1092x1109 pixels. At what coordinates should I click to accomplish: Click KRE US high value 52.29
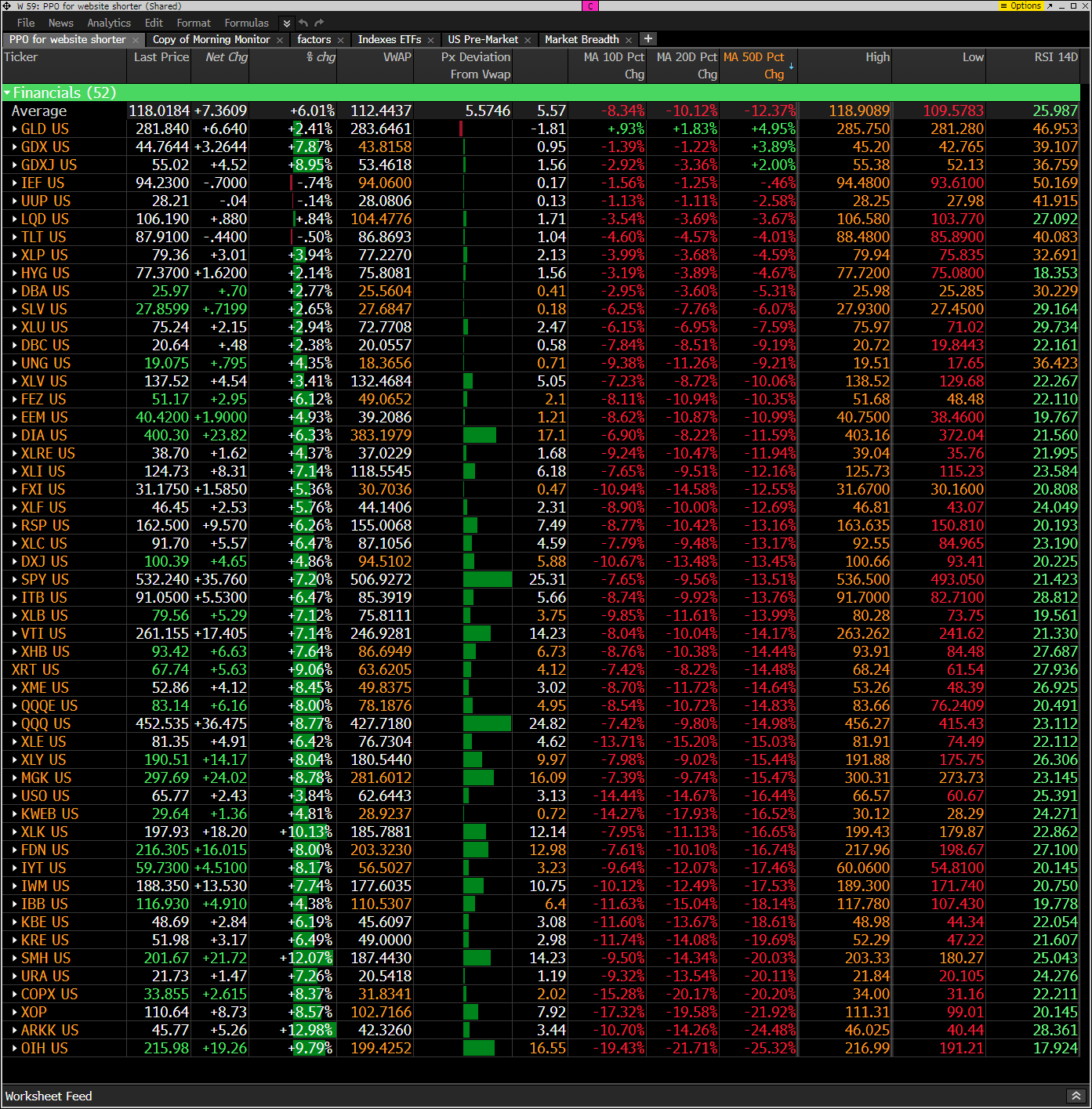[871, 940]
